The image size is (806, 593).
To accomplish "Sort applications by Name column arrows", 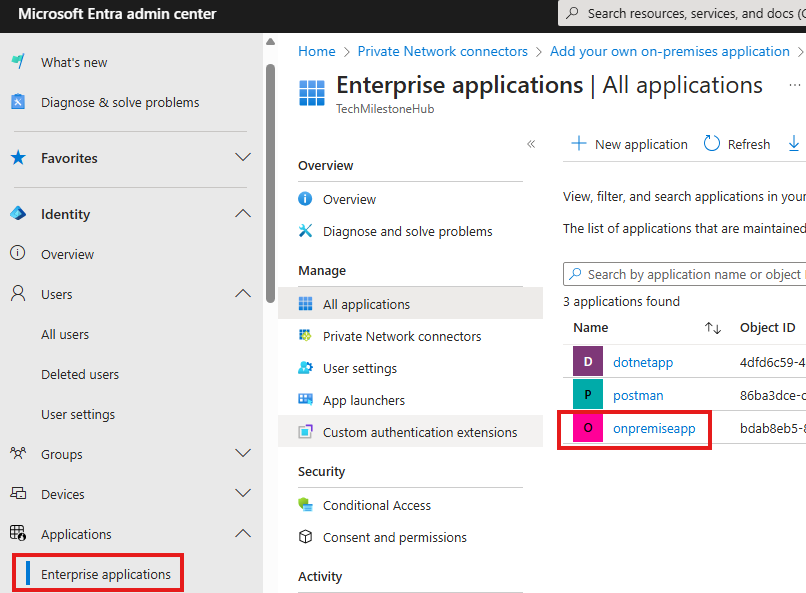I will tap(713, 328).
